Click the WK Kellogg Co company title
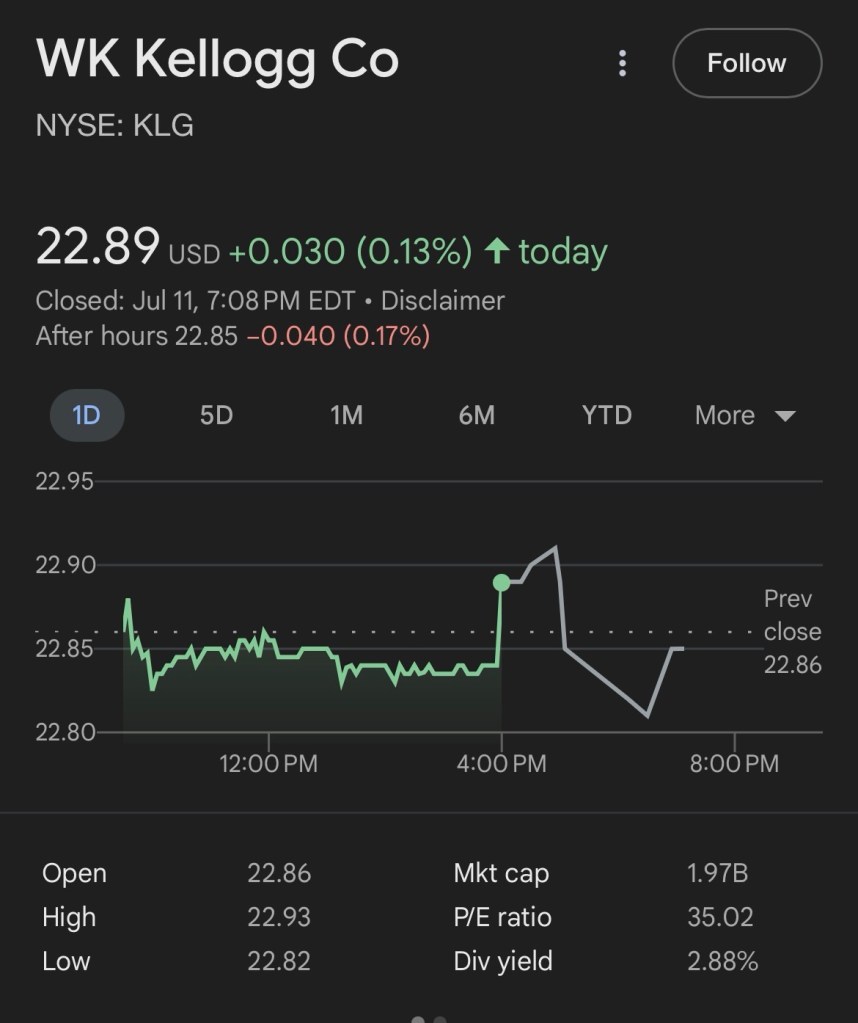 (217, 60)
